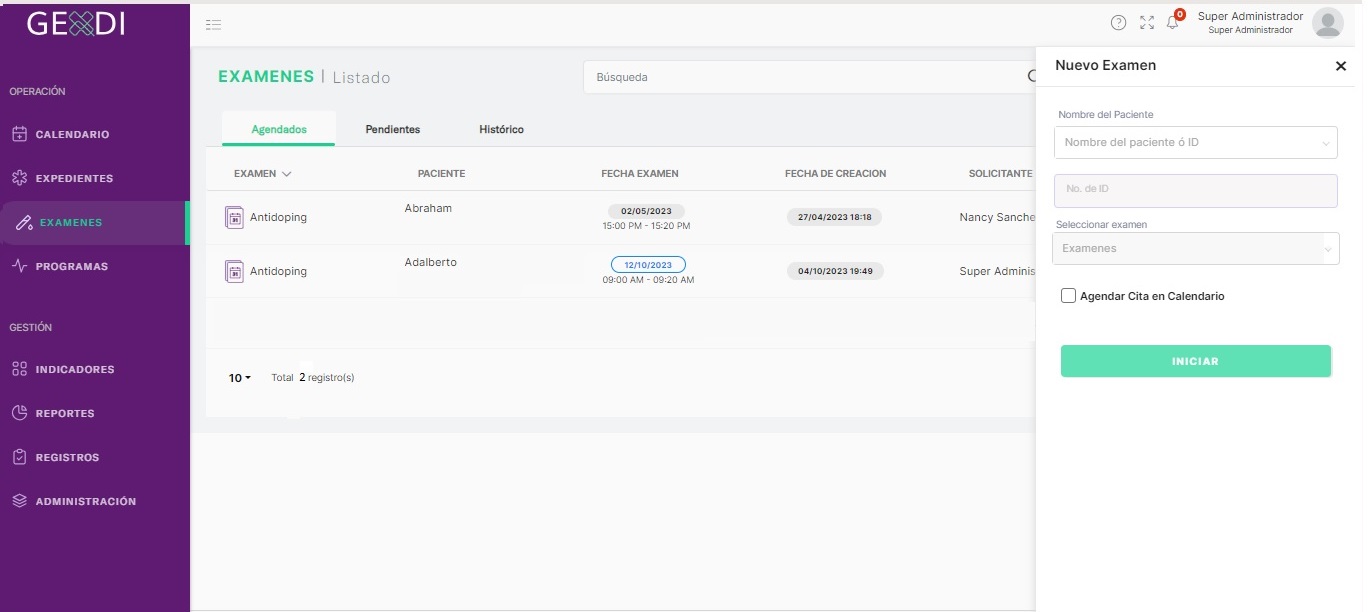
Task: Open the Calendario sidebar icon
Action: 19,134
